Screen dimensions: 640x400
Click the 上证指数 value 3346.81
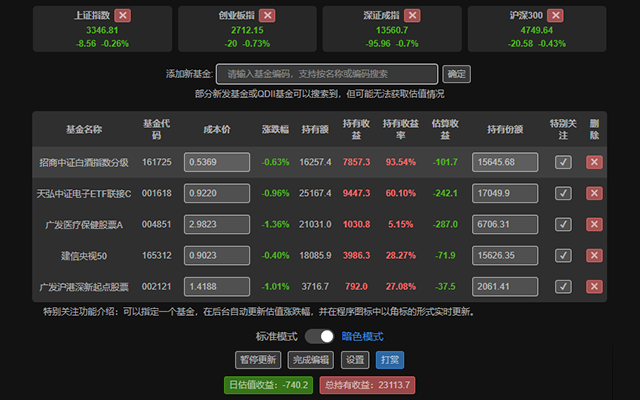point(102,30)
